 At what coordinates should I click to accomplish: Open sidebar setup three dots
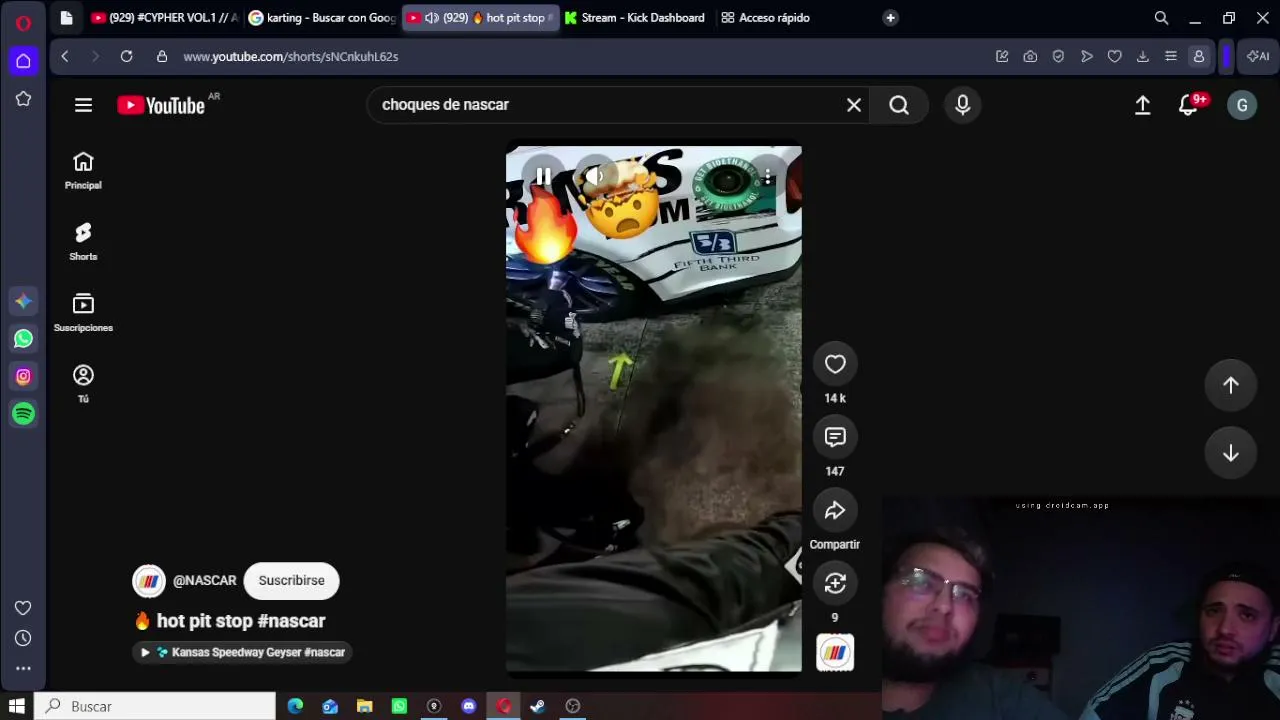[x=23, y=669]
